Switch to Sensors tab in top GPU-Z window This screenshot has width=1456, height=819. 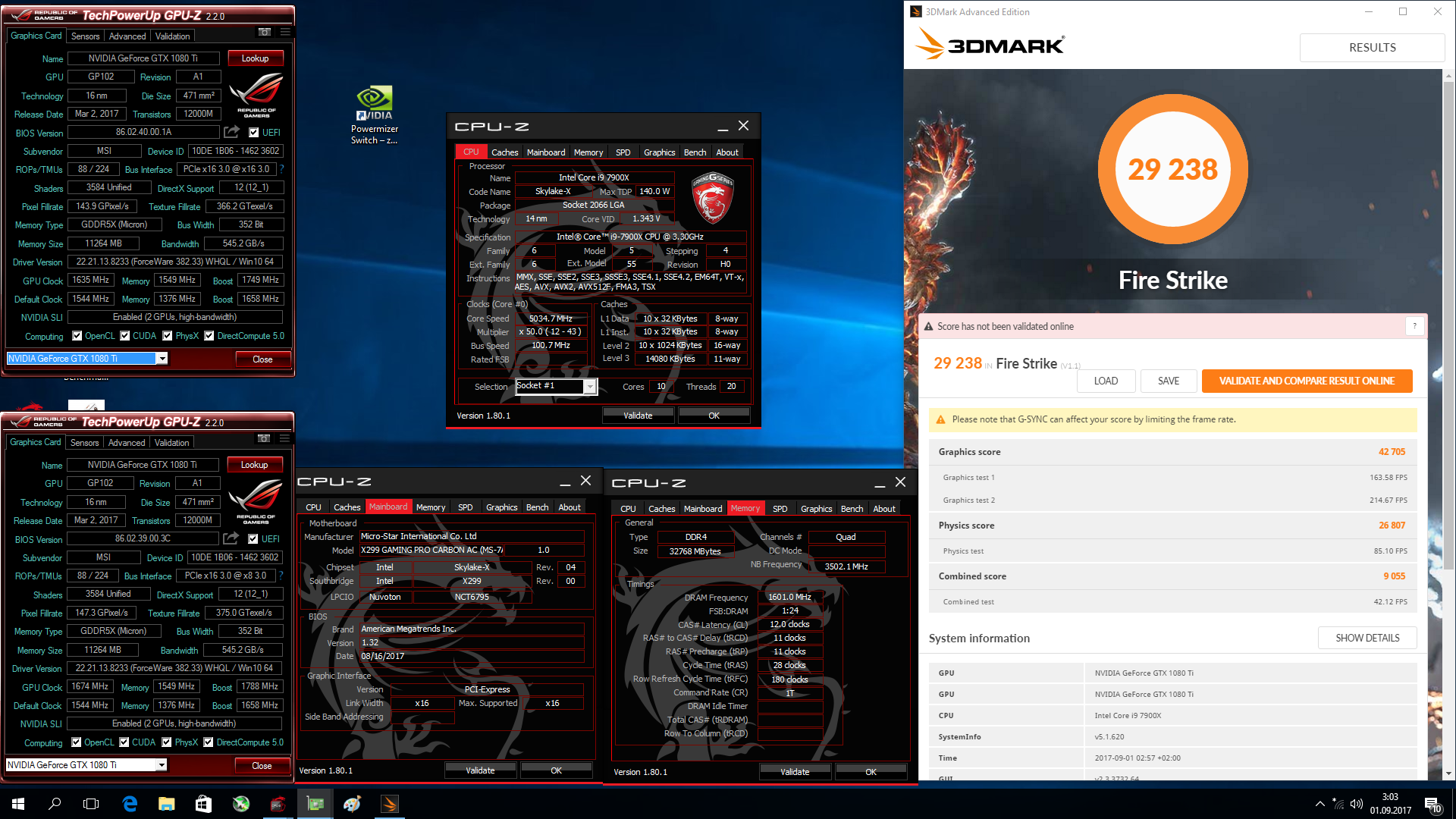click(x=86, y=36)
